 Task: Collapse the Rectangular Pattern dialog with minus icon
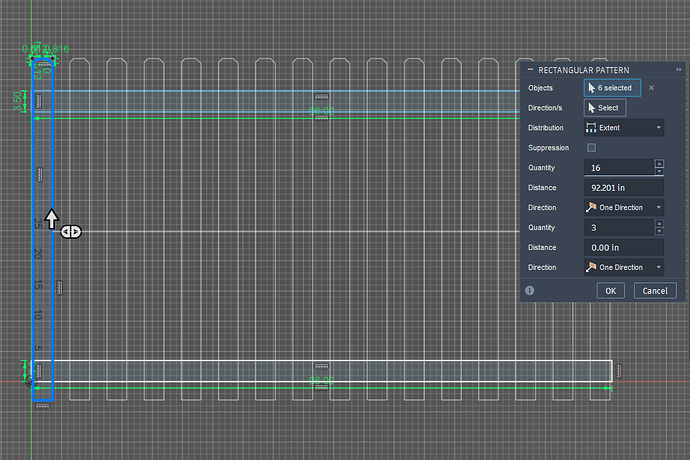[530, 68]
